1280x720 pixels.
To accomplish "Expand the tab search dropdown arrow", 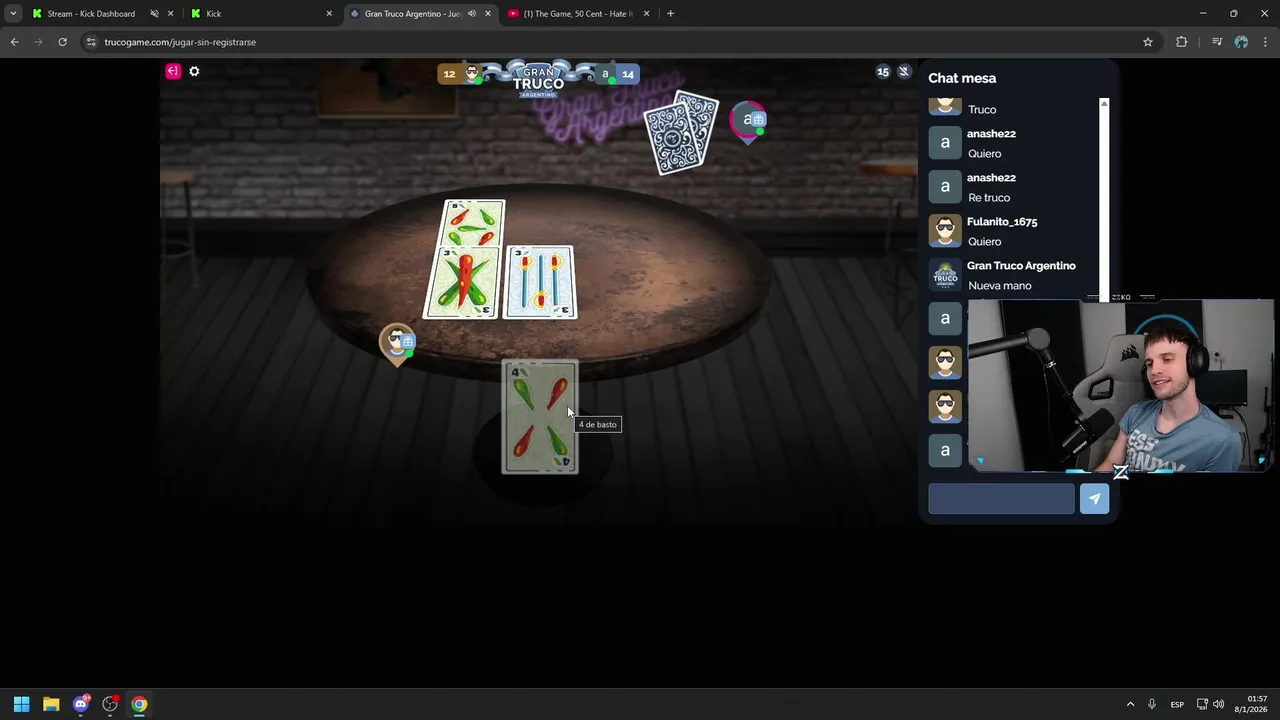I will (x=12, y=14).
